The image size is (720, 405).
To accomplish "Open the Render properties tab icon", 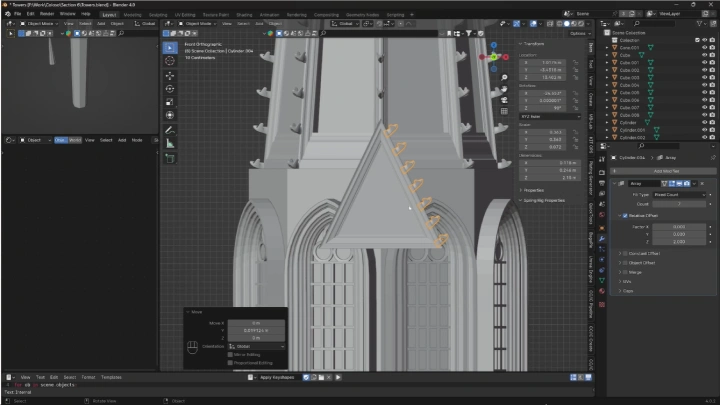I will (x=602, y=173).
